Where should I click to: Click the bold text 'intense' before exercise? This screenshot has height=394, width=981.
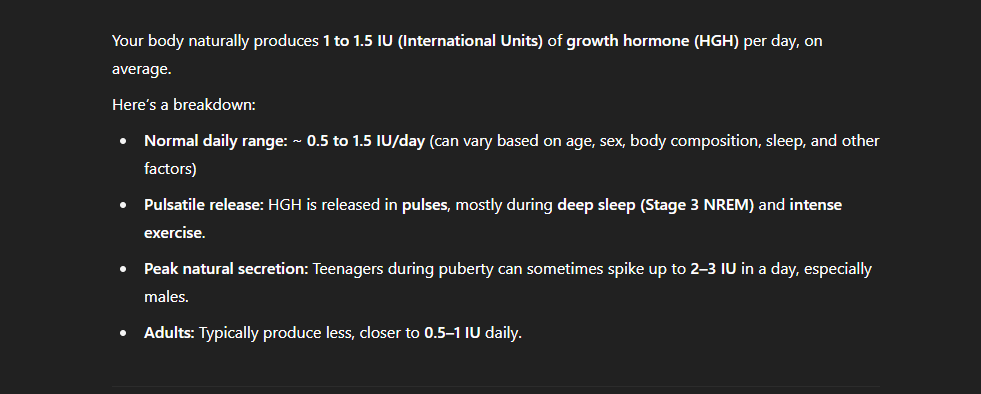point(816,205)
